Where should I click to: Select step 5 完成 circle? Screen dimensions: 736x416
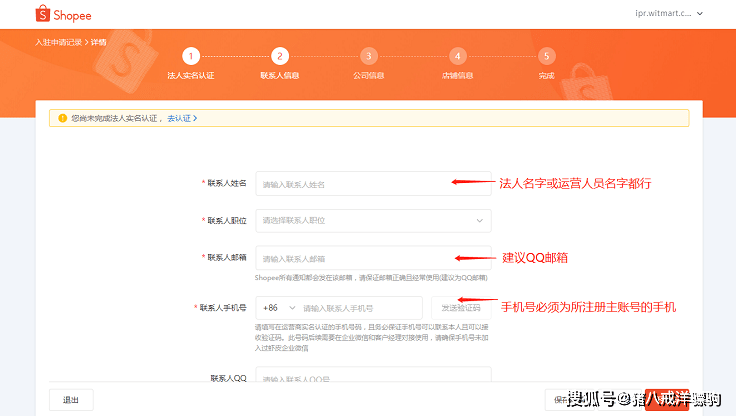click(546, 56)
